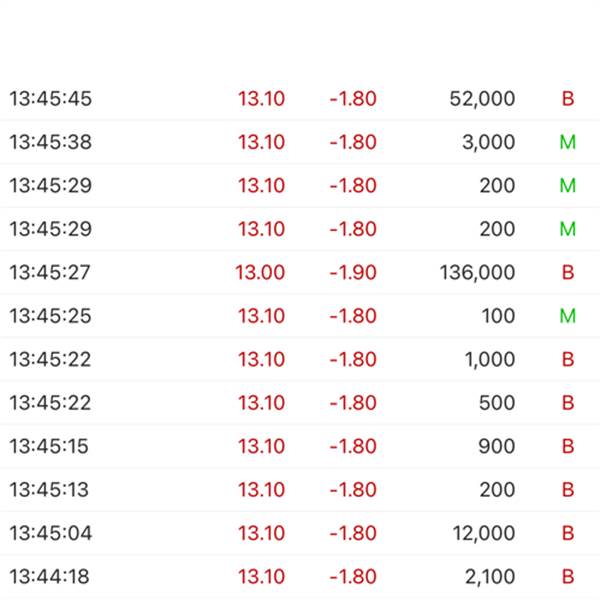Tap the M marker beside 3,000
The image size is (600, 600).
point(568,142)
